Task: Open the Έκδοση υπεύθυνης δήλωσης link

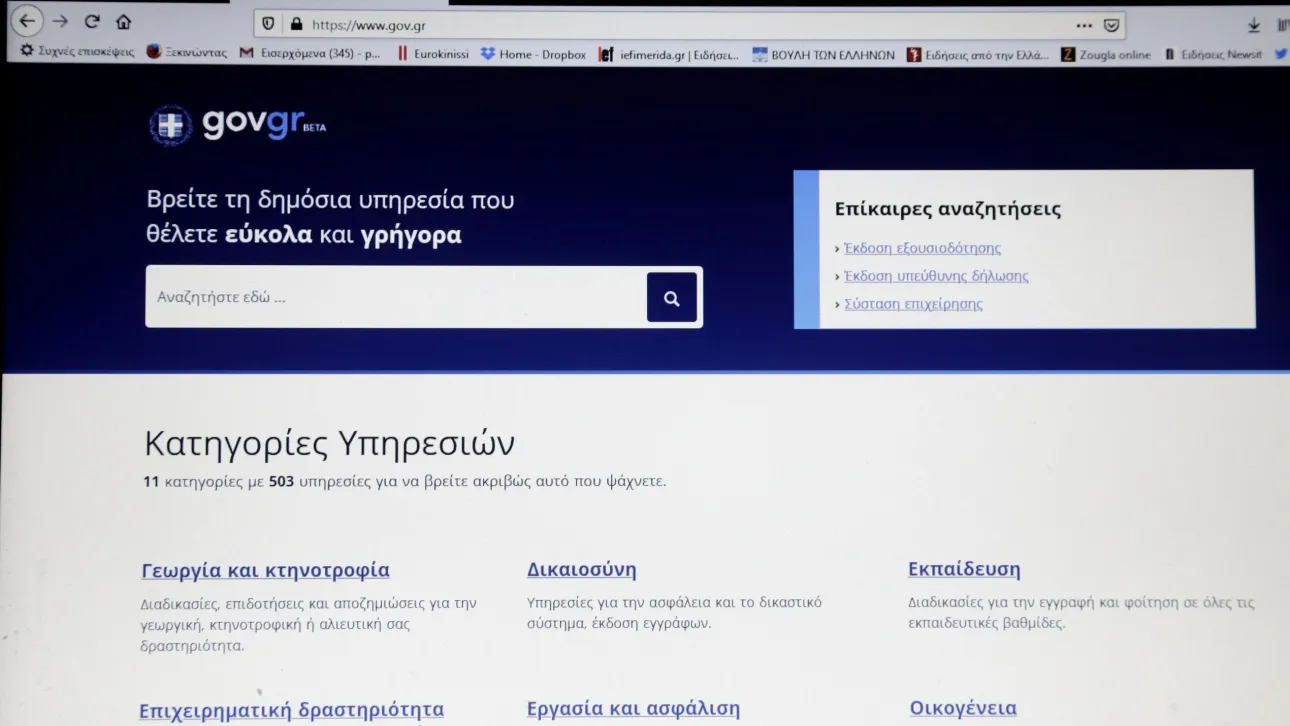Action: 937,275
